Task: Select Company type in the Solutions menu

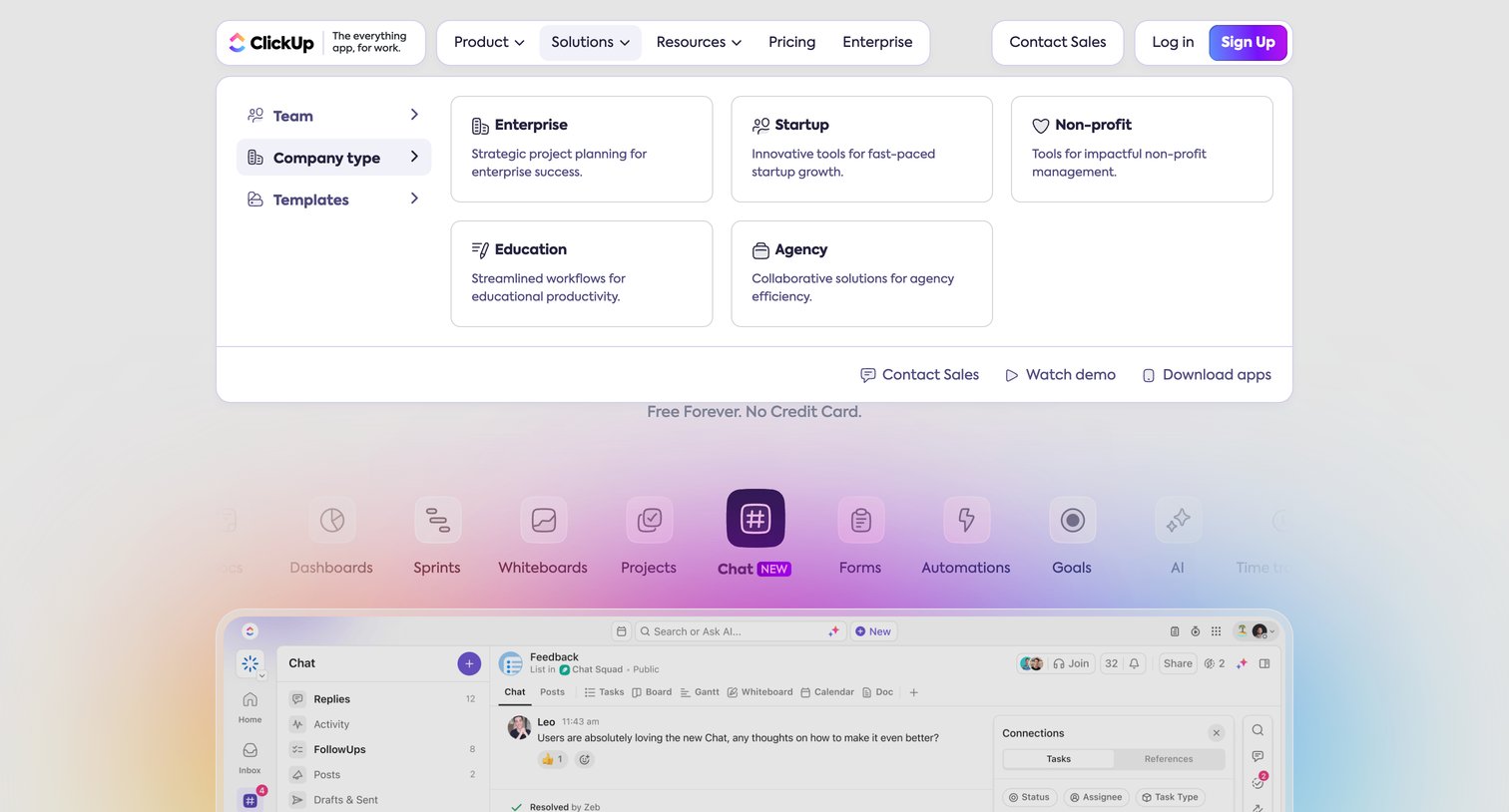Action: 333,158
